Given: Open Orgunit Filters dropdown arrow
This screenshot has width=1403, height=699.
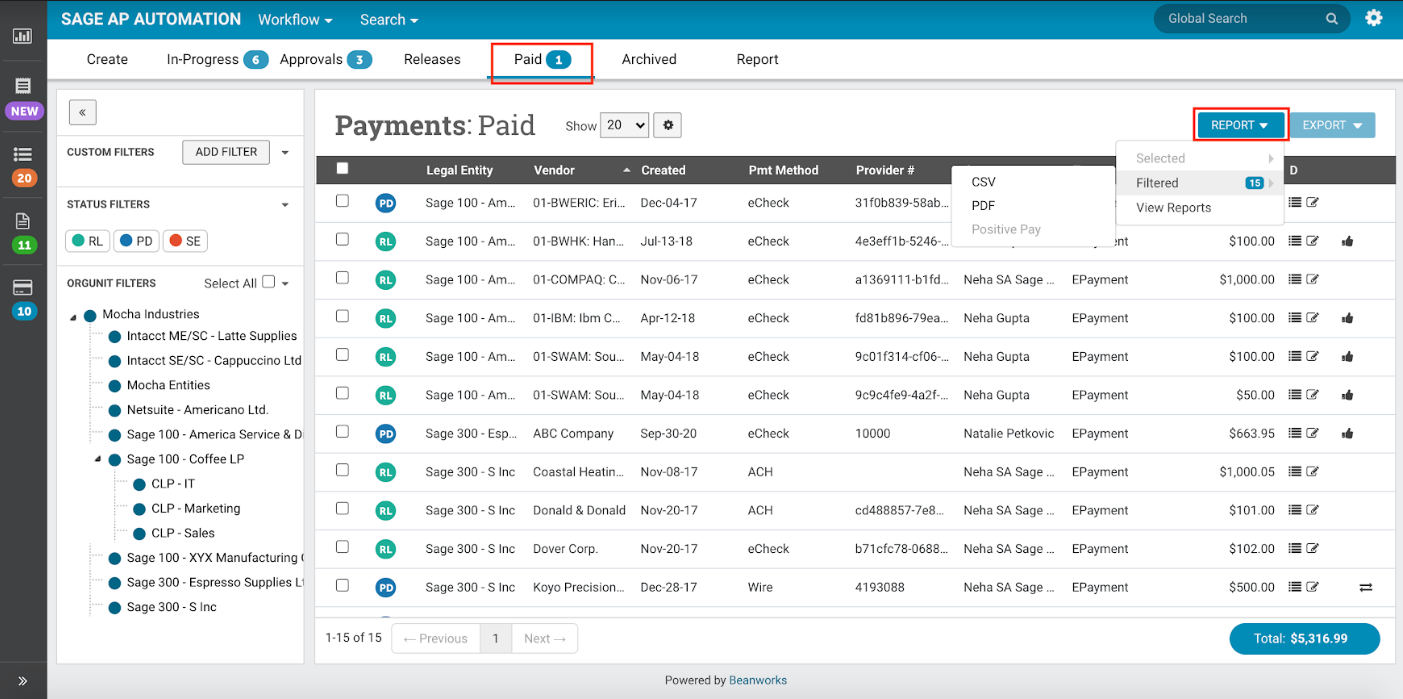Looking at the screenshot, I should [x=285, y=284].
